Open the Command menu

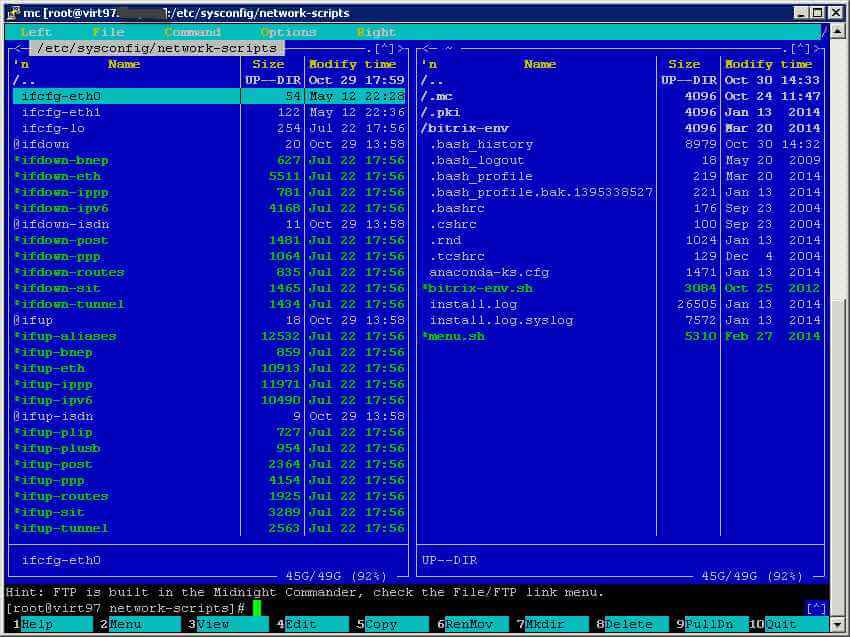coord(192,32)
